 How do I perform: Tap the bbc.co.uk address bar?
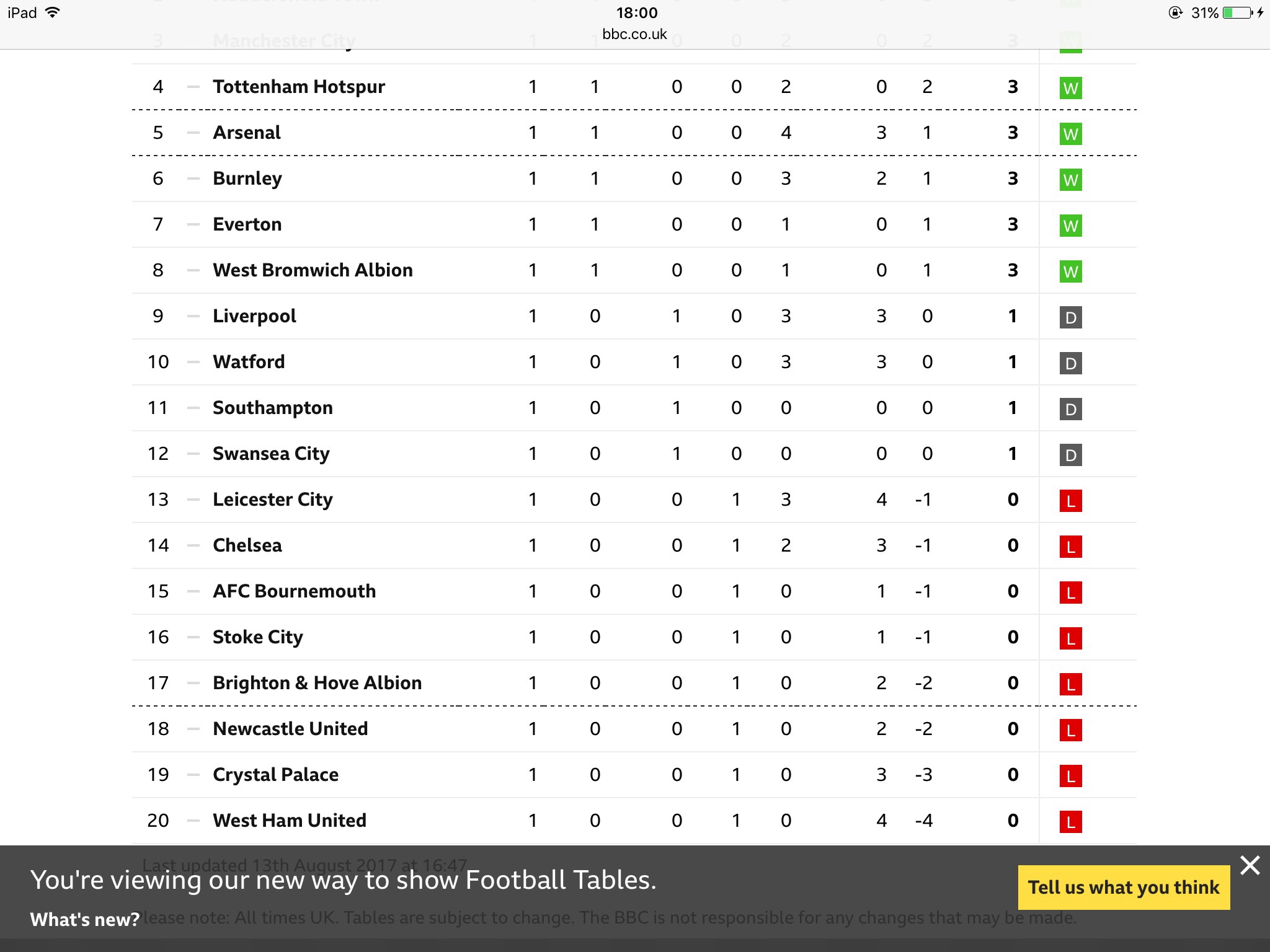634,34
